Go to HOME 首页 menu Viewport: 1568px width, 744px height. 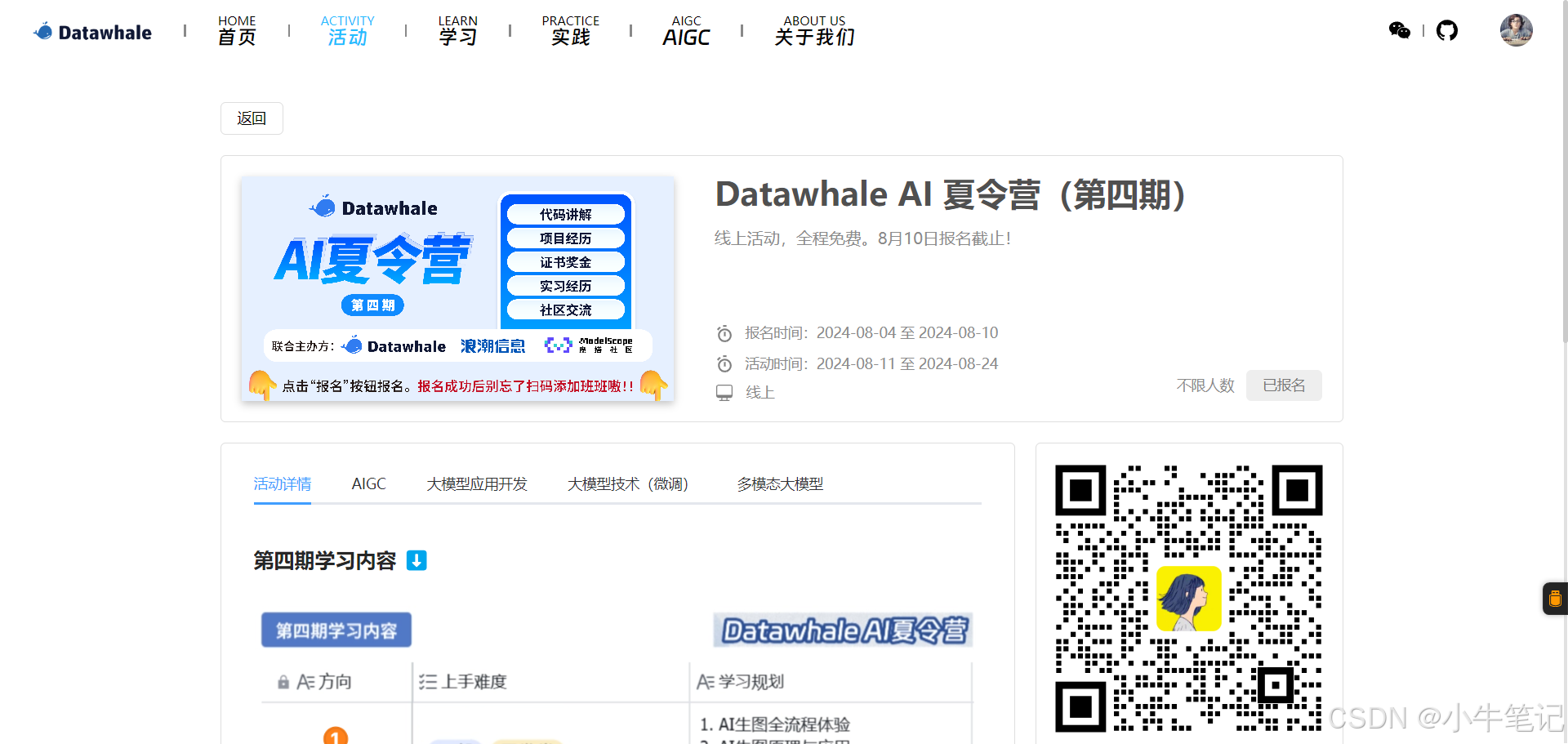(x=237, y=30)
